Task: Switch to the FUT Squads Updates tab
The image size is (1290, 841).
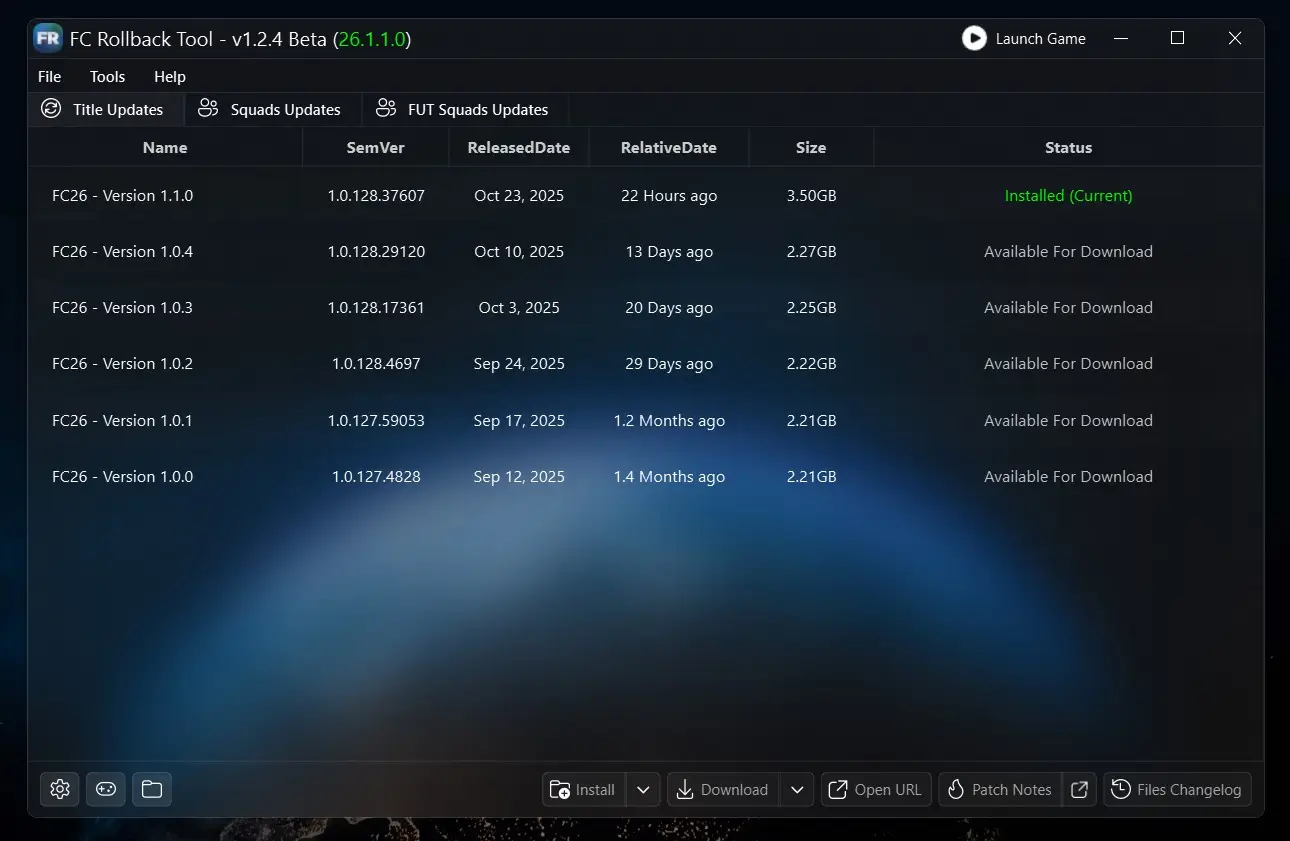Action: click(x=462, y=110)
